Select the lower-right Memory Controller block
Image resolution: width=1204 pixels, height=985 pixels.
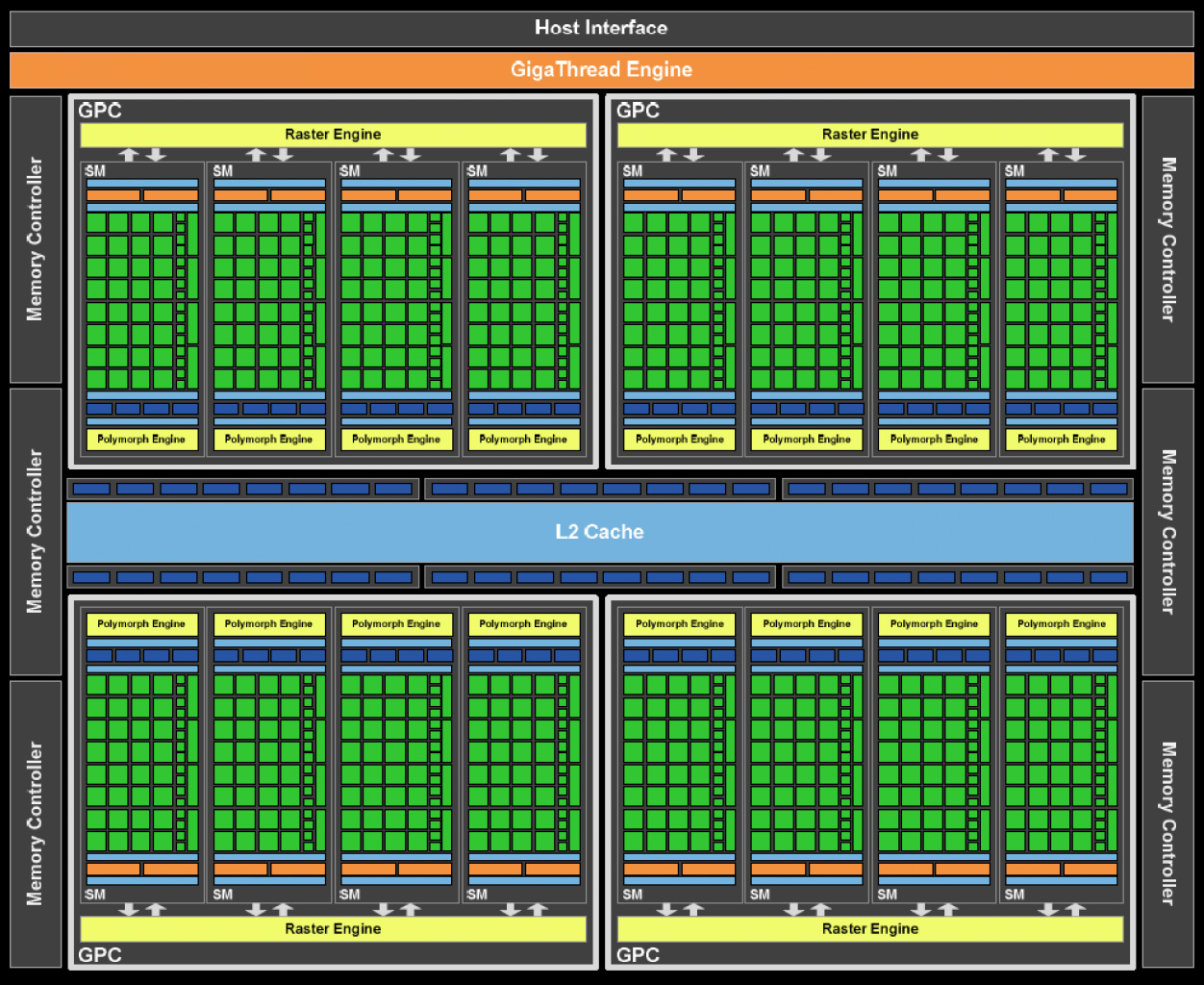1168,823
